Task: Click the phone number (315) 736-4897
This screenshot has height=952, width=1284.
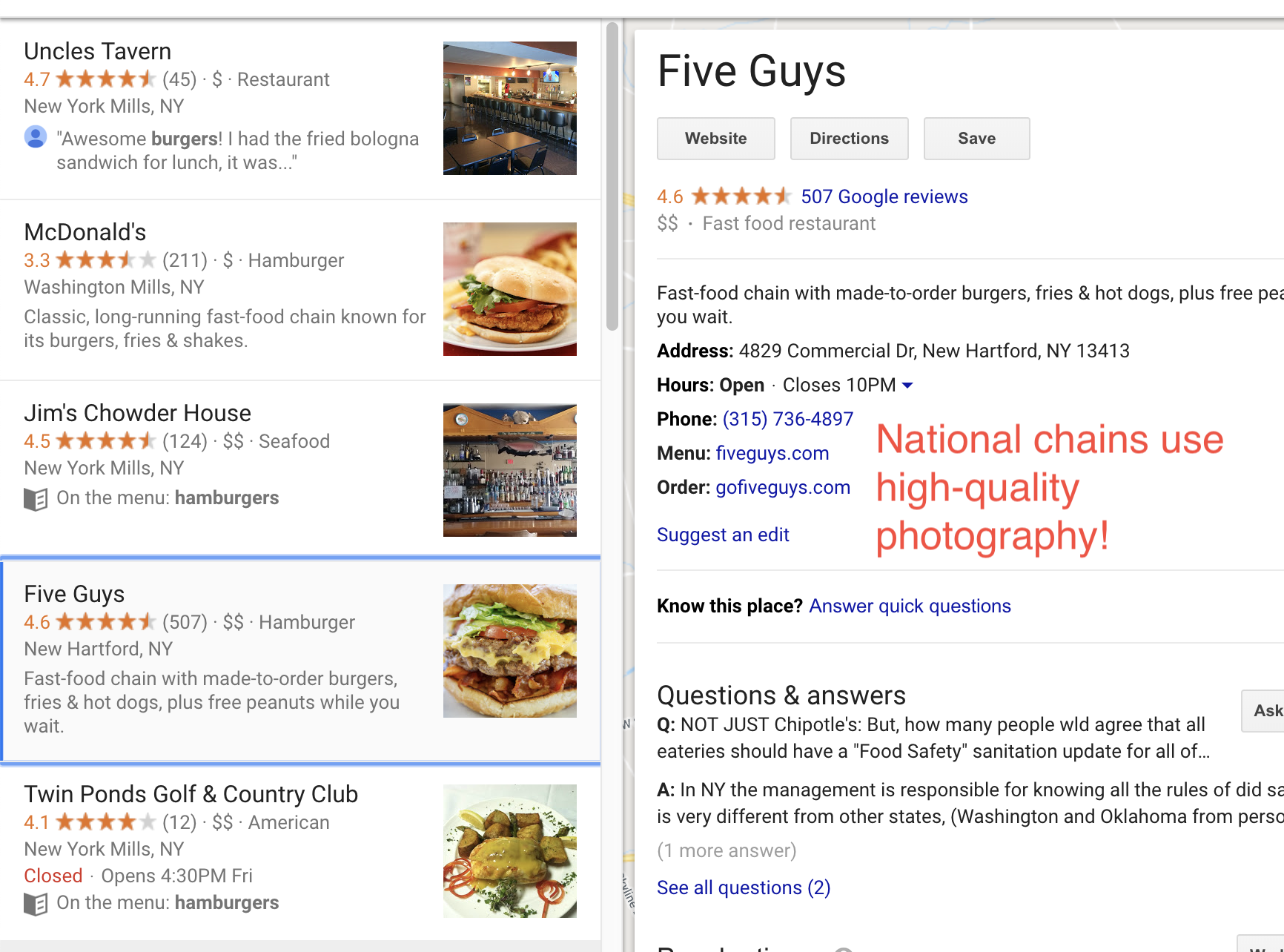Action: [x=787, y=418]
